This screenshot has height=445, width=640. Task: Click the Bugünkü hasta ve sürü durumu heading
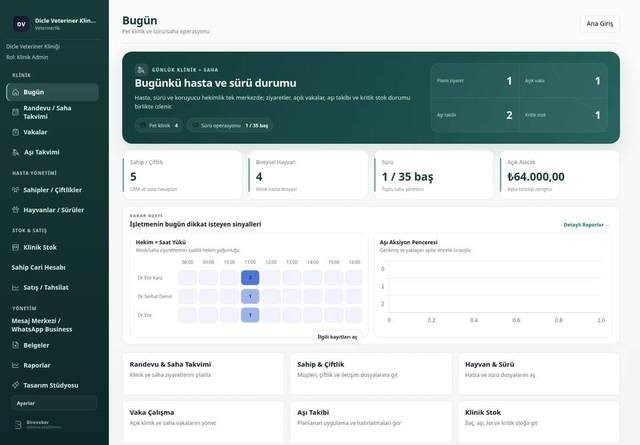[x=216, y=83]
